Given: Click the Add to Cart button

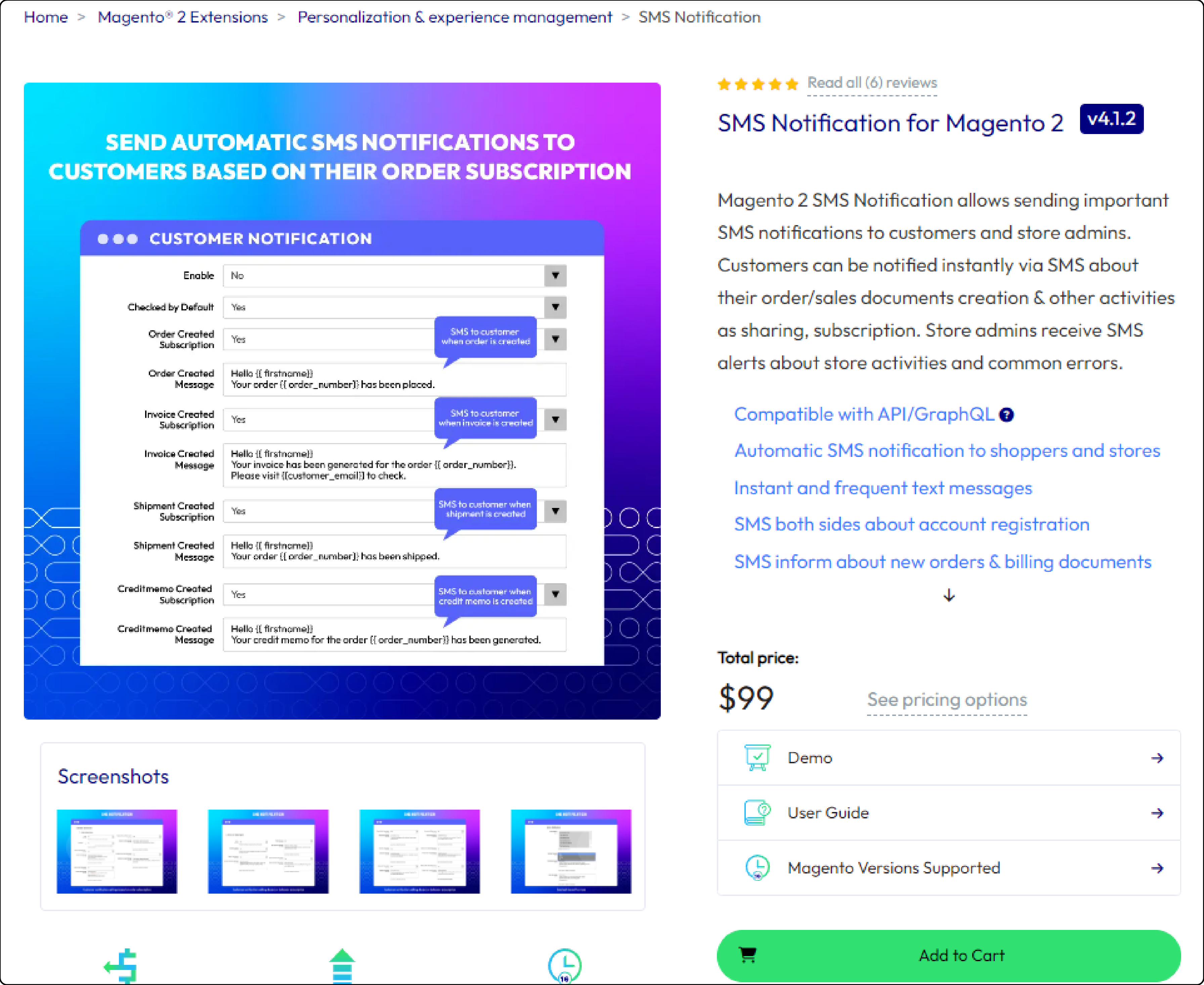Looking at the screenshot, I should click(949, 955).
